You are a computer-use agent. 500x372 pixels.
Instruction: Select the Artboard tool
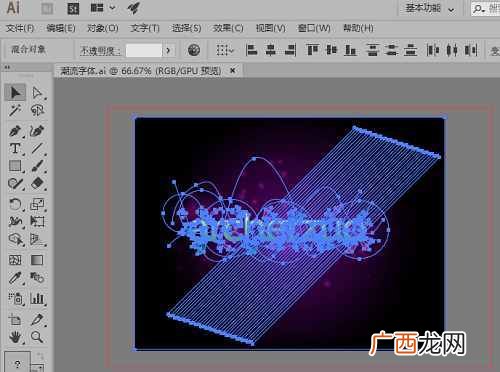(15, 320)
